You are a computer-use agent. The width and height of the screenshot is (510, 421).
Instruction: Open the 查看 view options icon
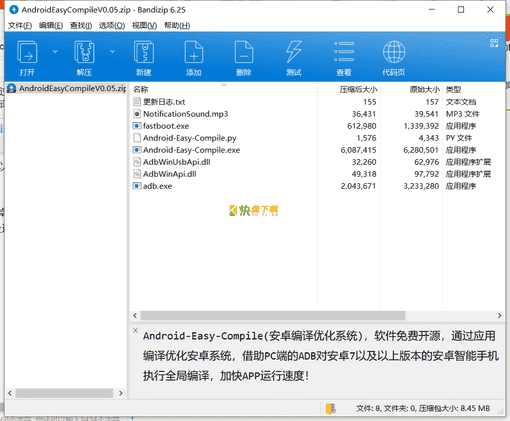click(x=344, y=58)
